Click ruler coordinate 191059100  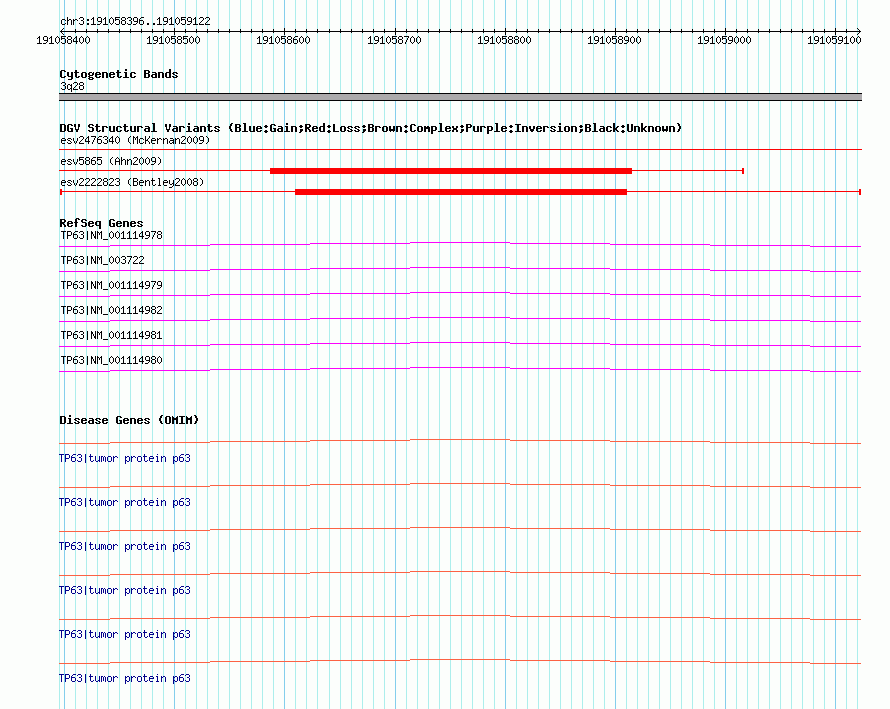834,40
